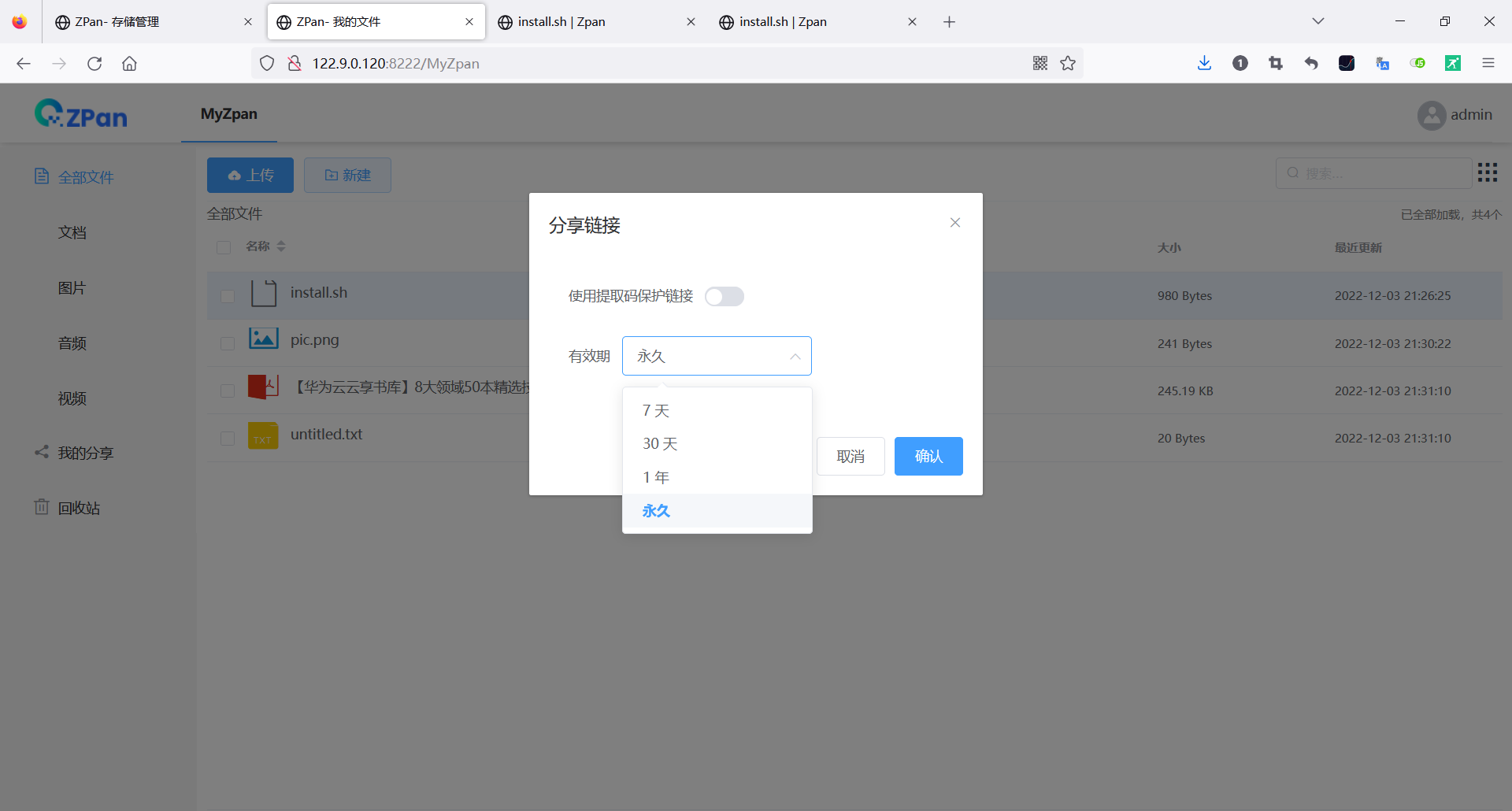Screen dimensions: 1512x811
Task: Click the 取消 cancel button
Action: click(x=850, y=456)
